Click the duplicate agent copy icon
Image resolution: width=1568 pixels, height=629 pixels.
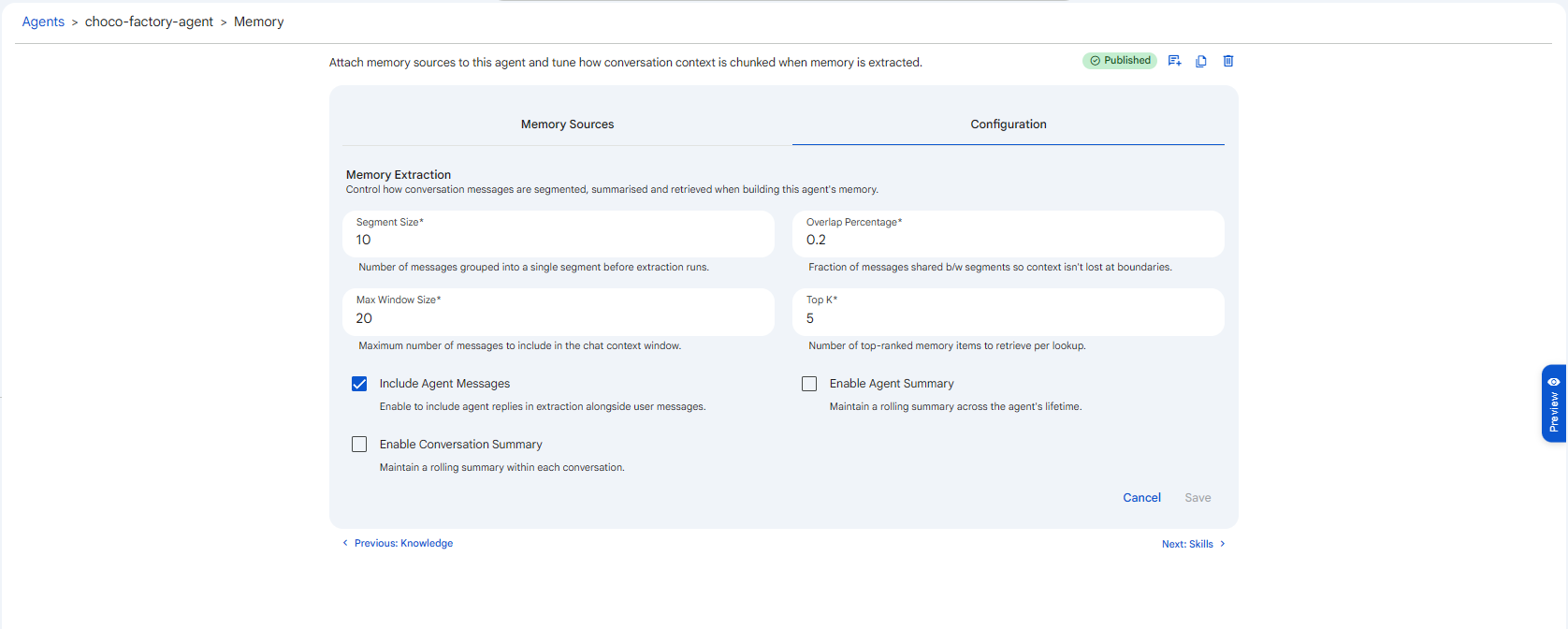coord(1201,61)
